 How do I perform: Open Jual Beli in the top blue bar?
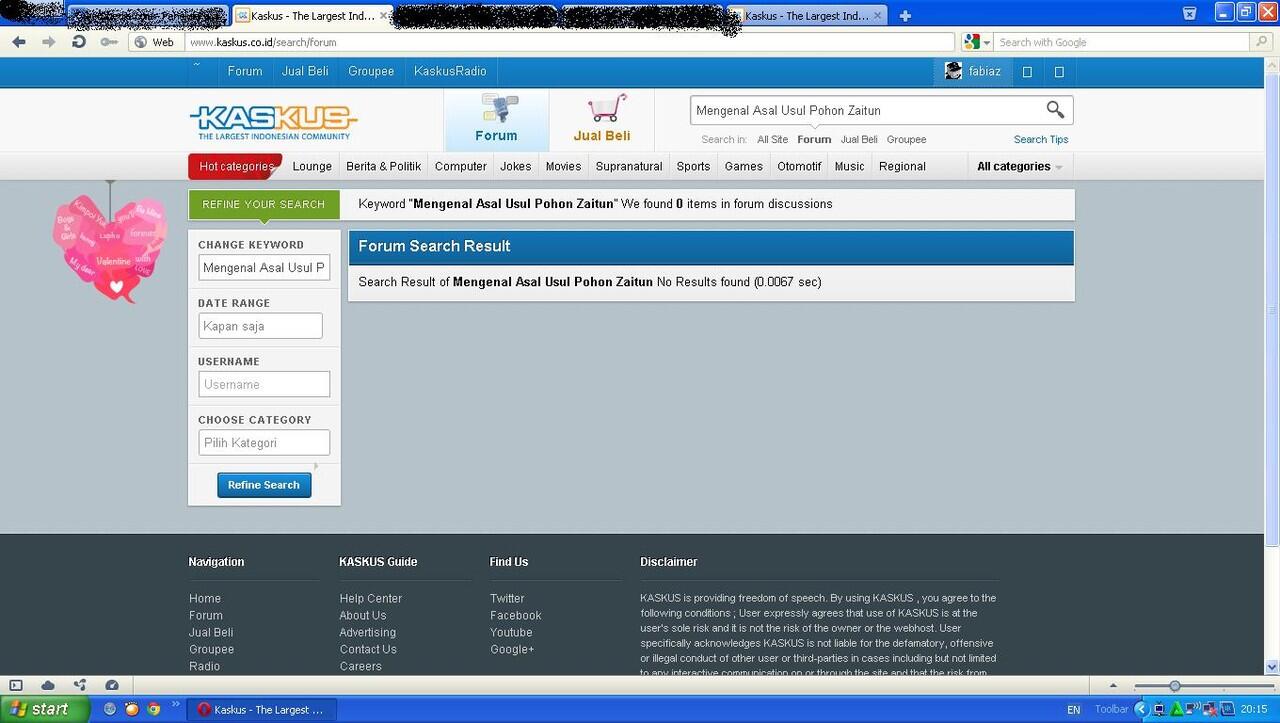click(x=305, y=71)
